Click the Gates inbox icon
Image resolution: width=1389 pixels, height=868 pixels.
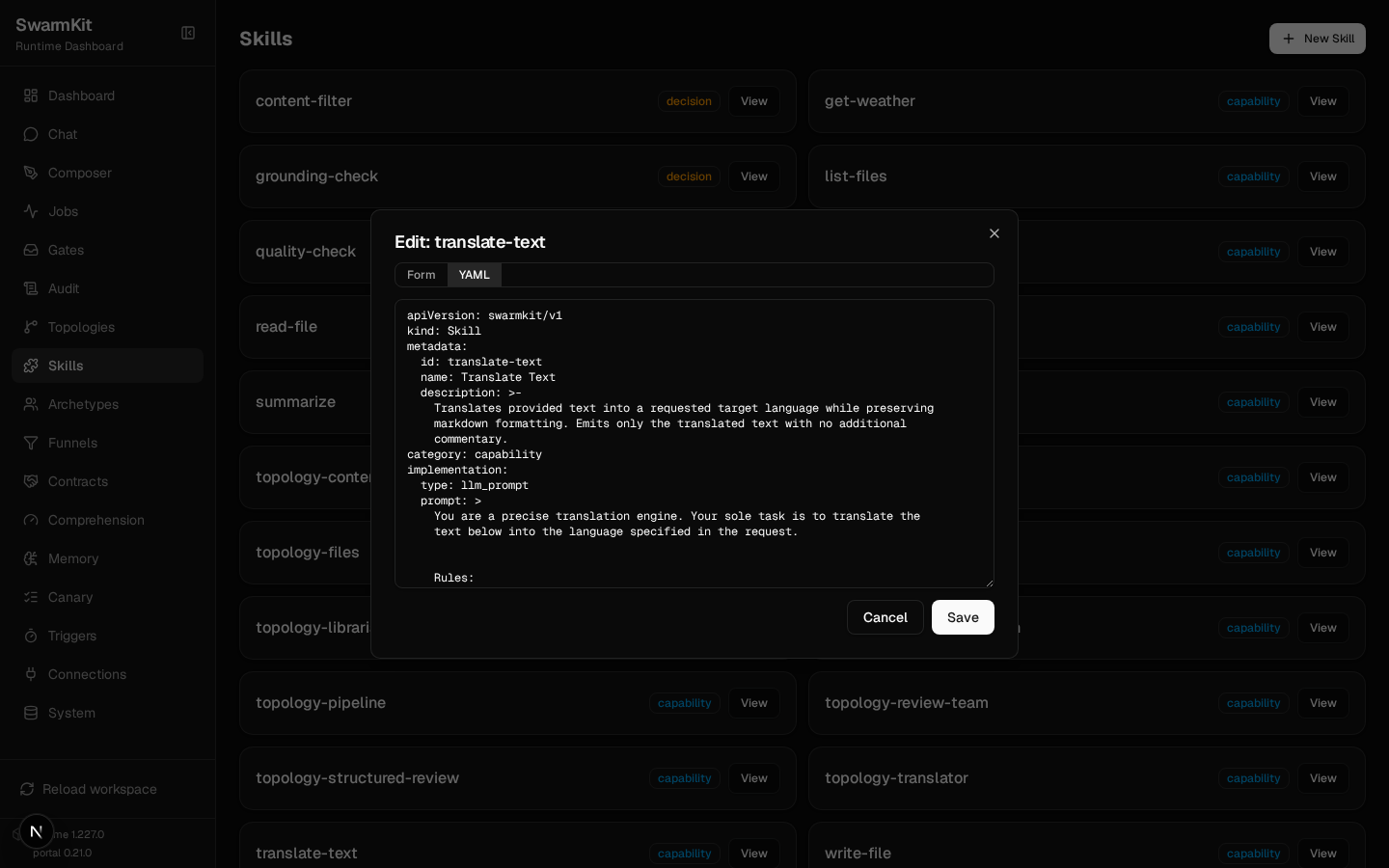(x=31, y=250)
